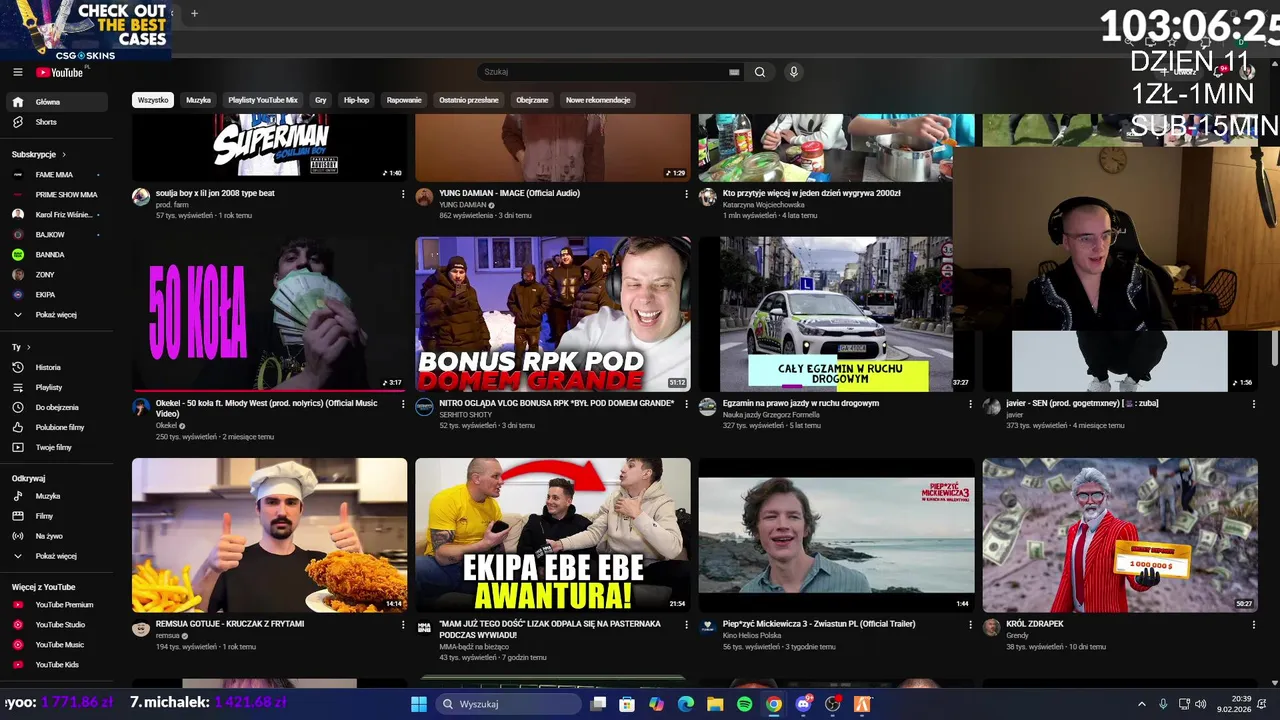Open new browser tab with plus button
The image size is (1280, 720).
(194, 13)
